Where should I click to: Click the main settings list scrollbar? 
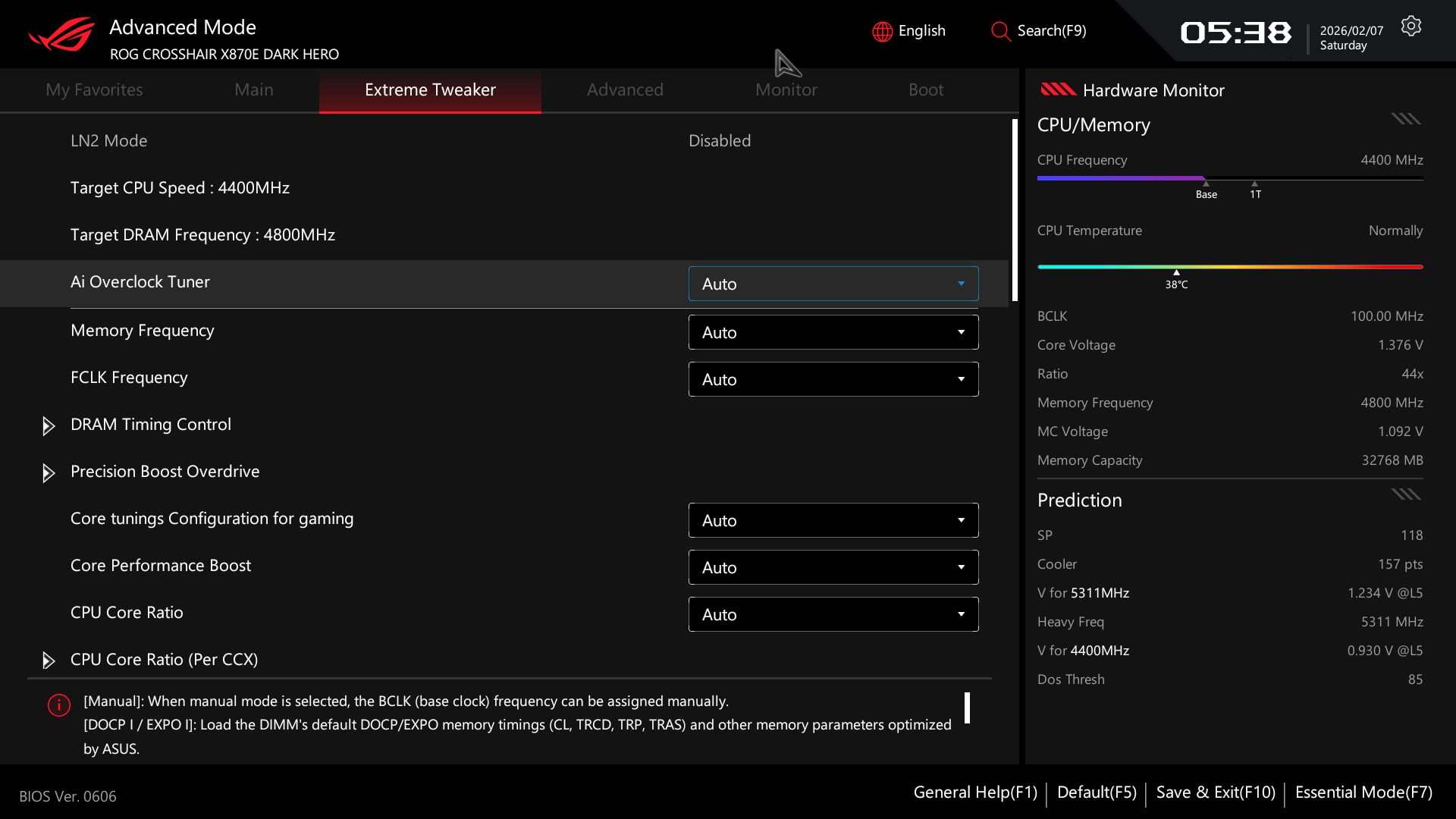[1015, 209]
